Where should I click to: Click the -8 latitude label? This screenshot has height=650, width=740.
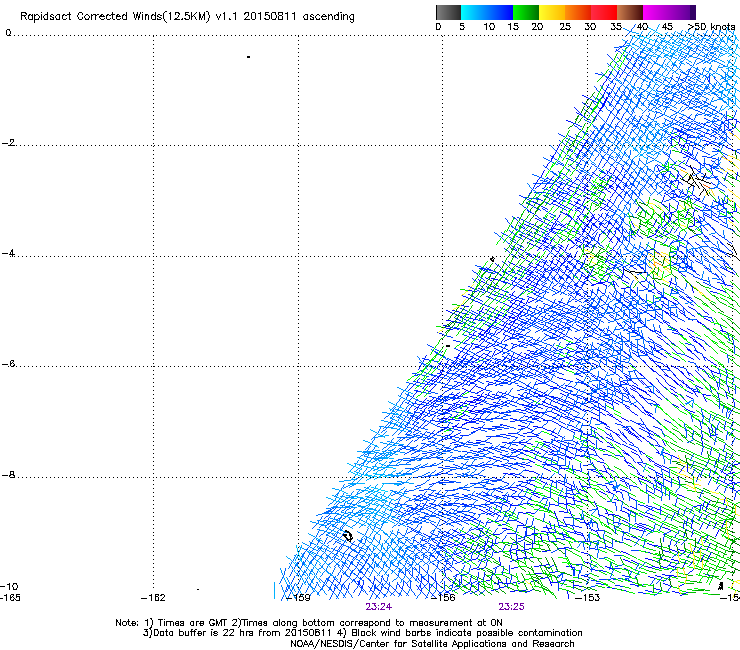coord(8,474)
